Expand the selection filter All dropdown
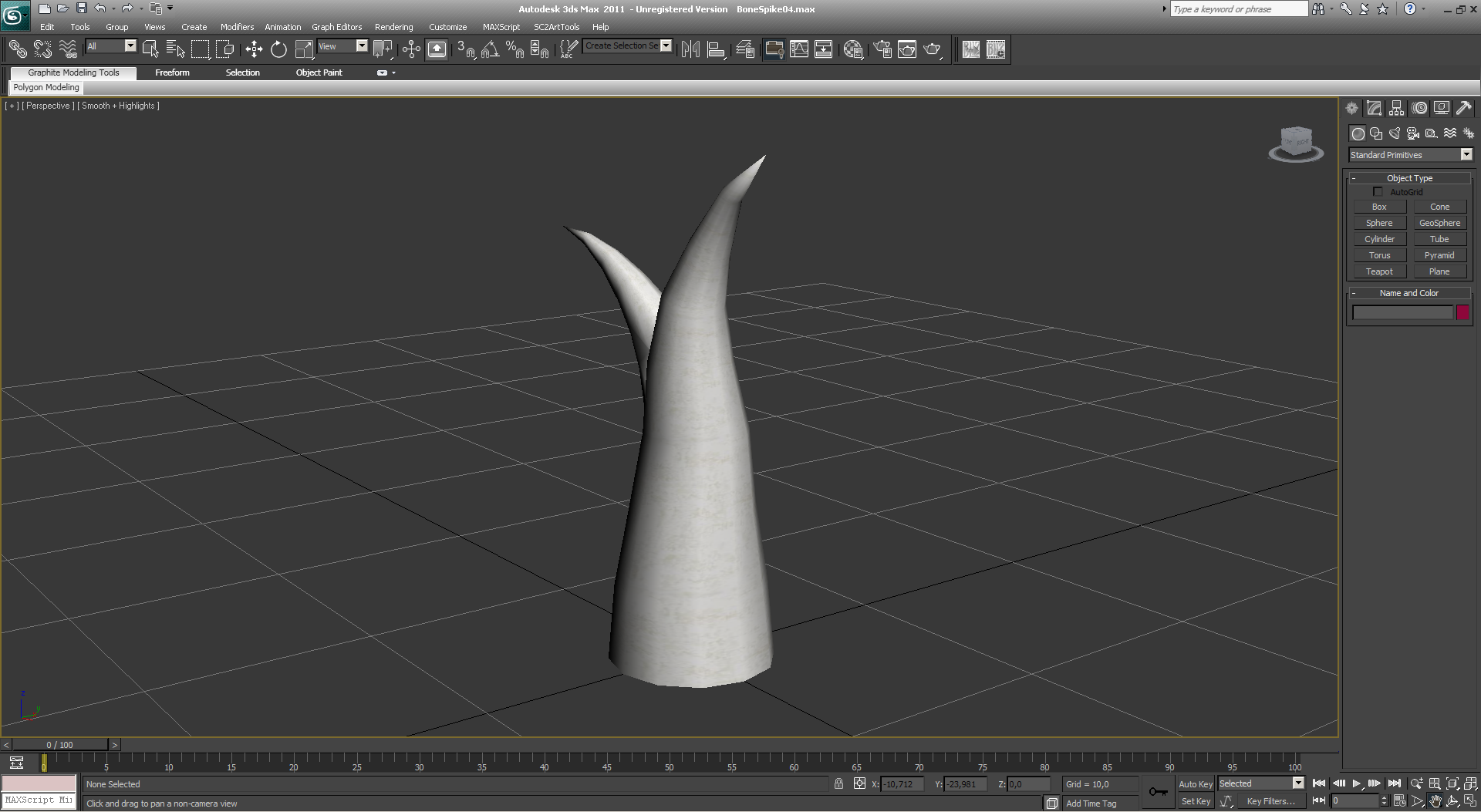Viewport: 1481px width, 812px height. [x=130, y=46]
